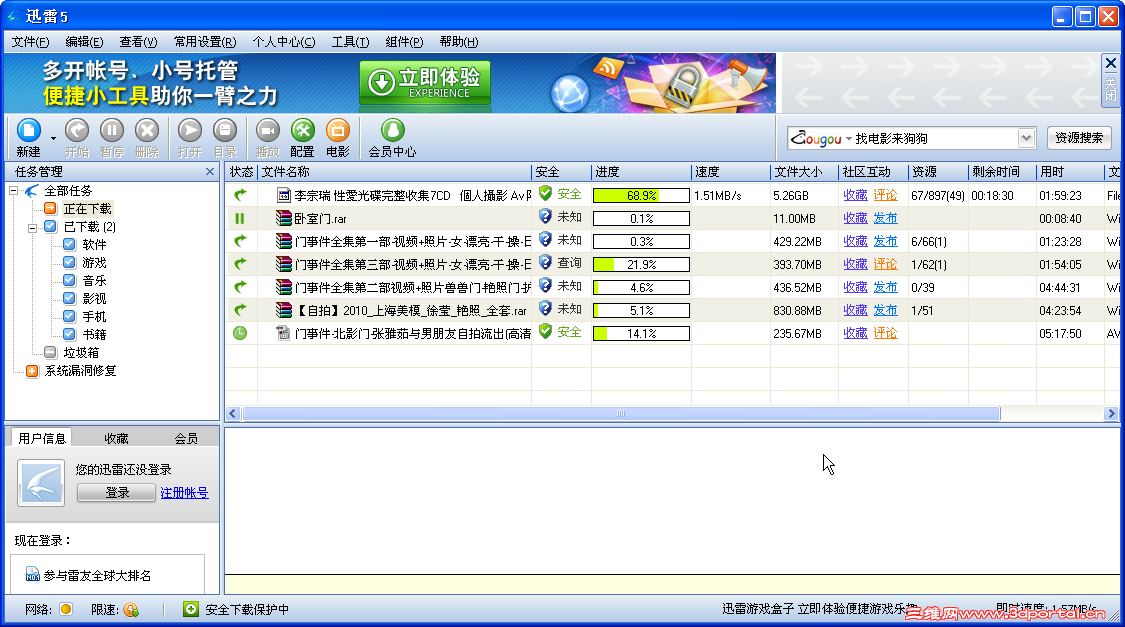The image size is (1125, 627).
Task: Click the 目录 folder toolbar icon
Action: (x=225, y=131)
